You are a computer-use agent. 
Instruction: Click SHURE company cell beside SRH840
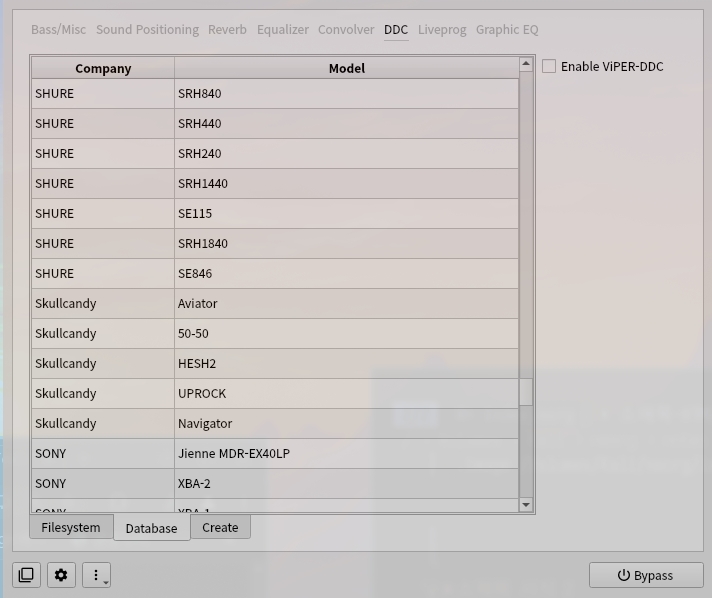click(x=103, y=94)
